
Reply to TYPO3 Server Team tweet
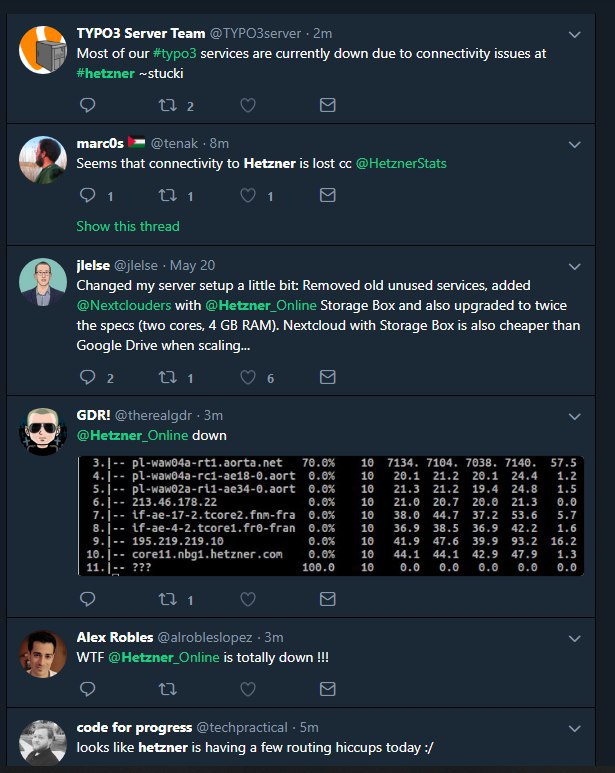[x=87, y=104]
